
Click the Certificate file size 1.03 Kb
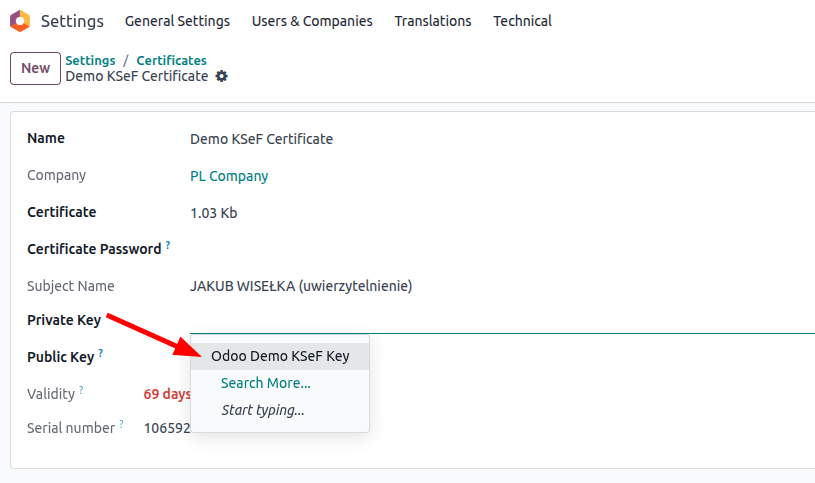tap(213, 213)
